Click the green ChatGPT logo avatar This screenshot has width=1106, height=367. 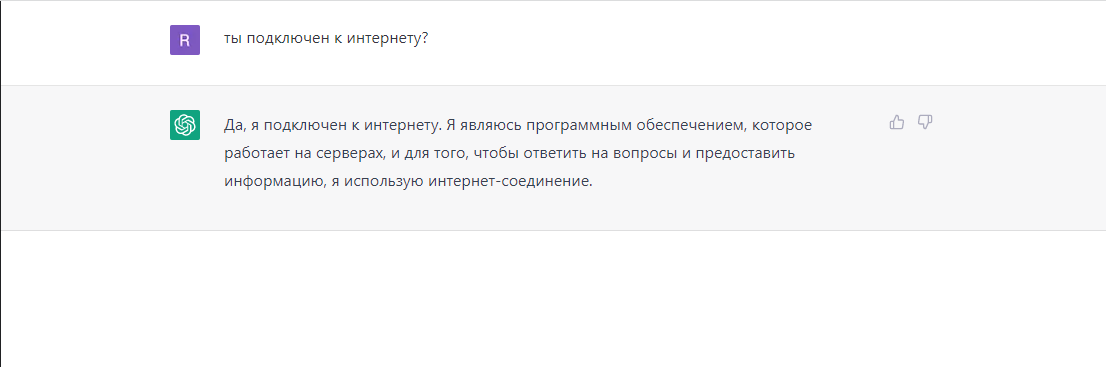(x=185, y=125)
